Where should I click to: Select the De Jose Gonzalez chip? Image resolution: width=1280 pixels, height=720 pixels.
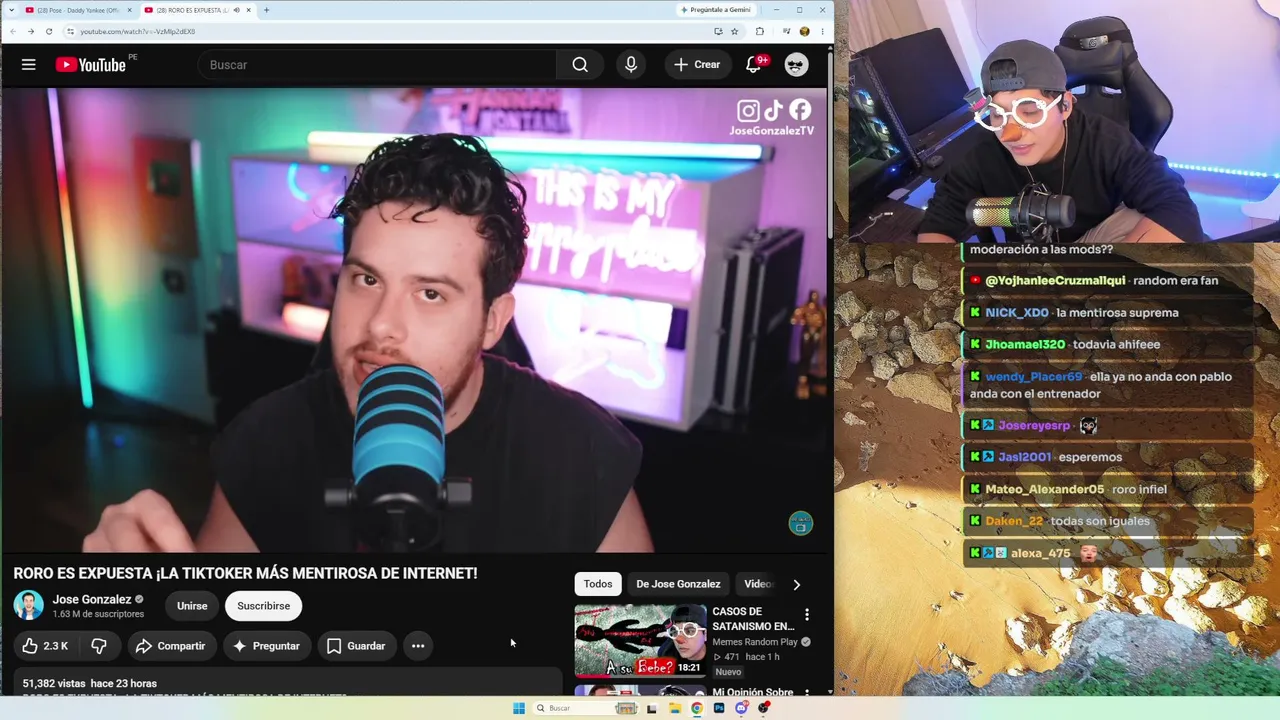678,584
